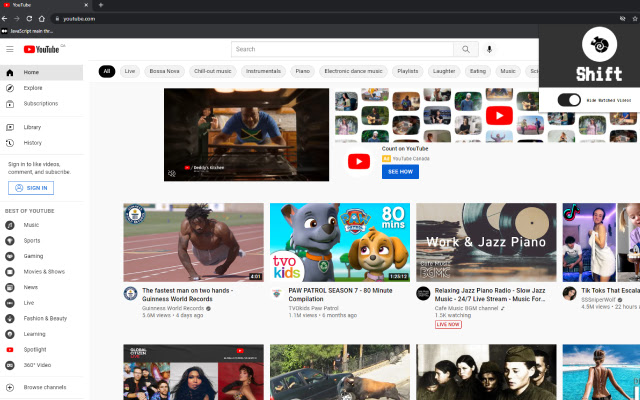This screenshot has height=400, width=640.
Task: Click the SIGN IN button
Action: pos(31,188)
